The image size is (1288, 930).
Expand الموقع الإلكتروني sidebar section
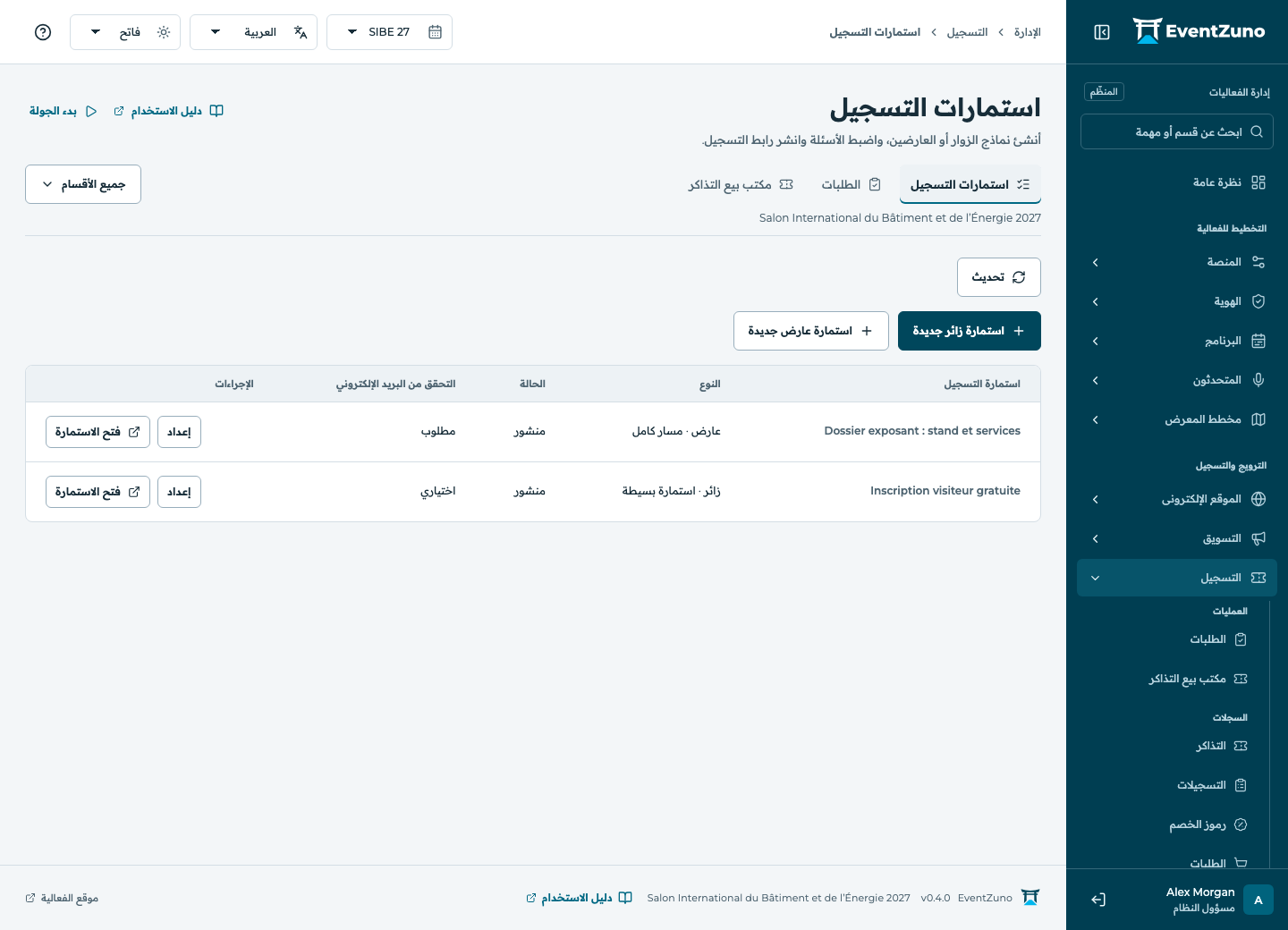tap(1177, 499)
